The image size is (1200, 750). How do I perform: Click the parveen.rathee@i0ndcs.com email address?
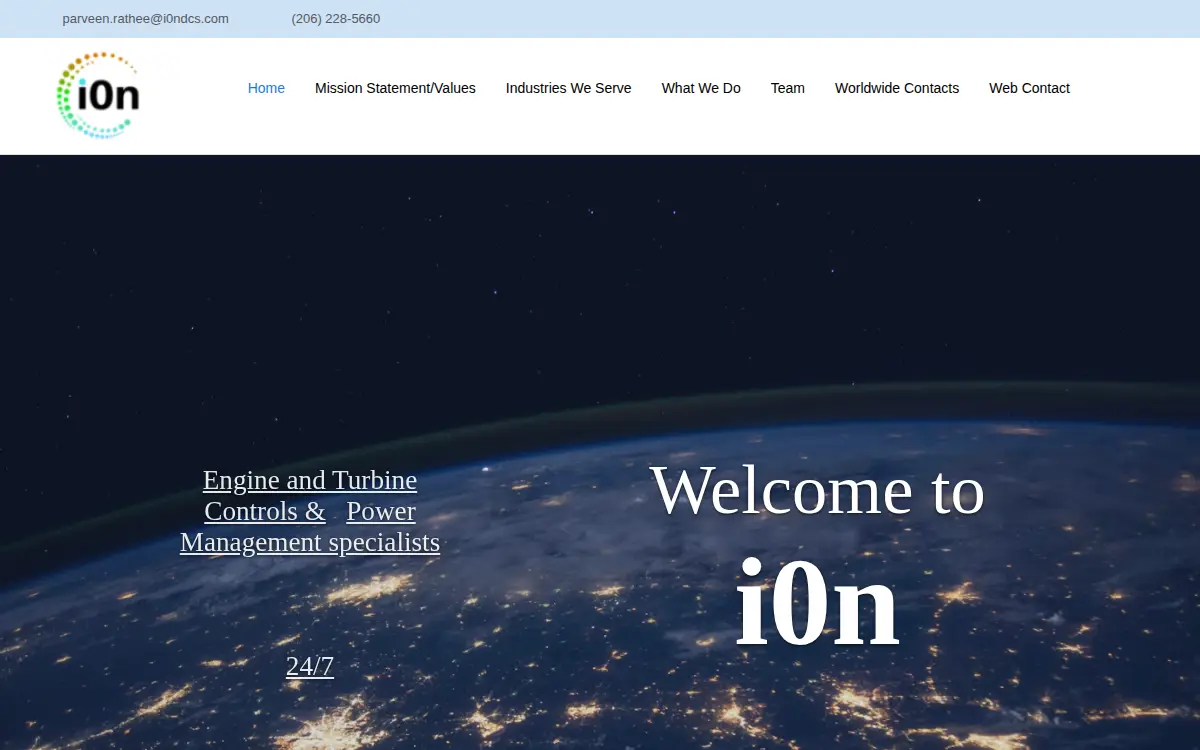[145, 19]
